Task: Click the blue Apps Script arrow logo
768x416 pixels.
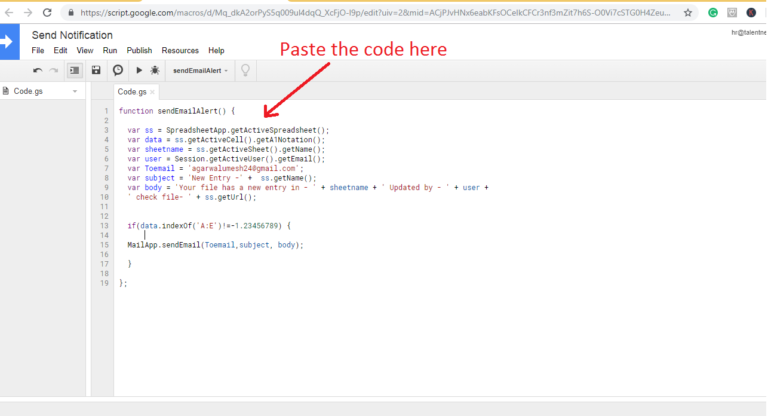Action: coord(10,42)
